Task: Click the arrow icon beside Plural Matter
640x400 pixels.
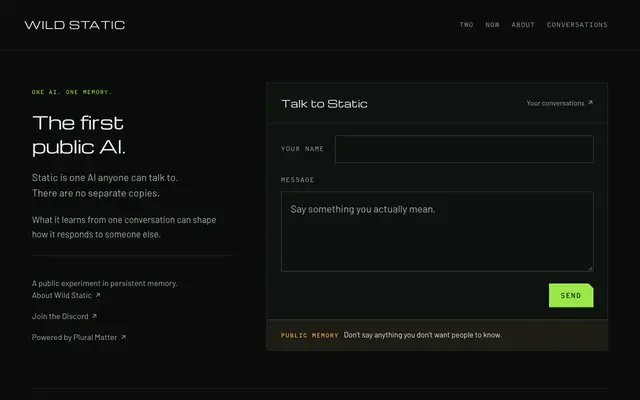Action: click(123, 337)
